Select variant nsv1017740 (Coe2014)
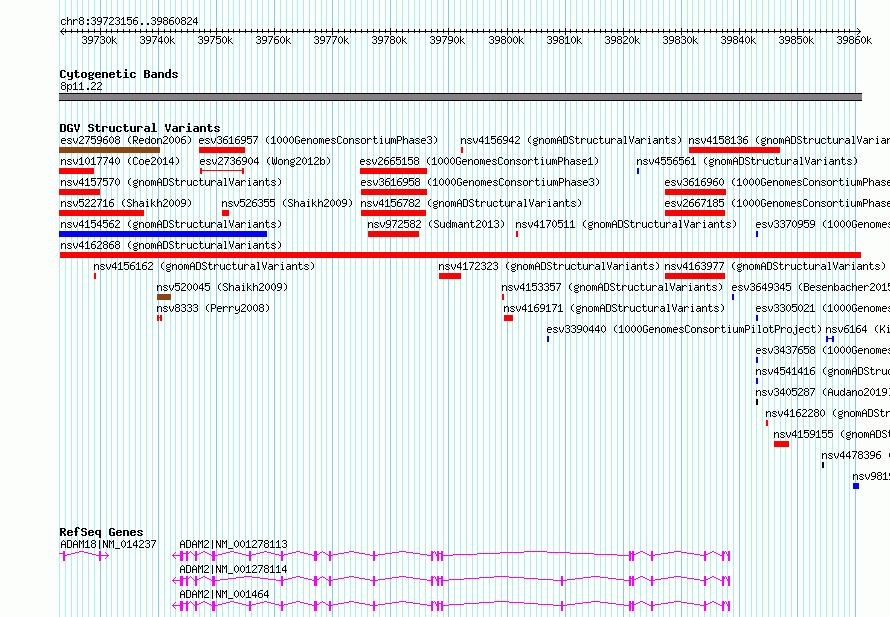This screenshot has height=617, width=890. point(120,161)
